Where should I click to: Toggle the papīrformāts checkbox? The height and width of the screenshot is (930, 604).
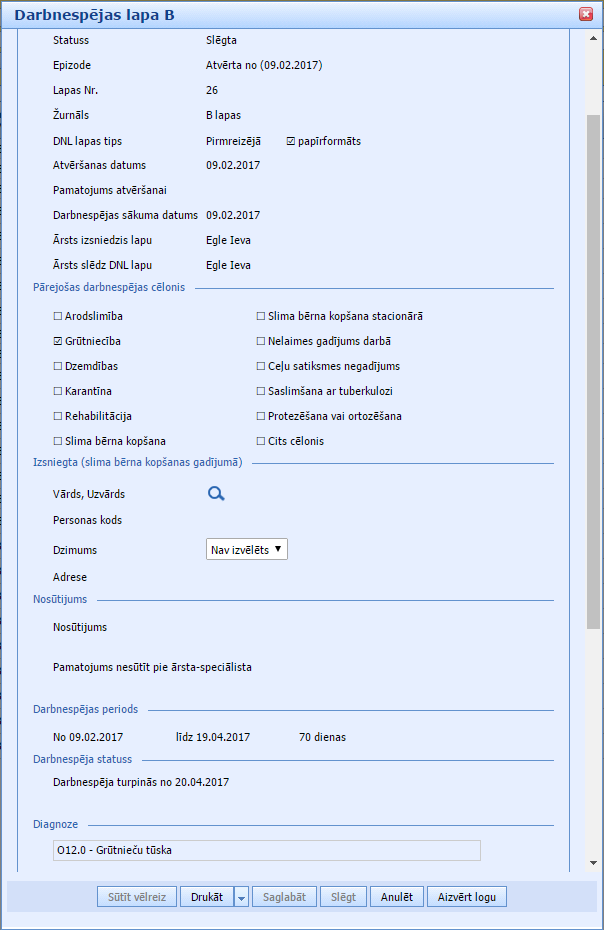tap(291, 141)
